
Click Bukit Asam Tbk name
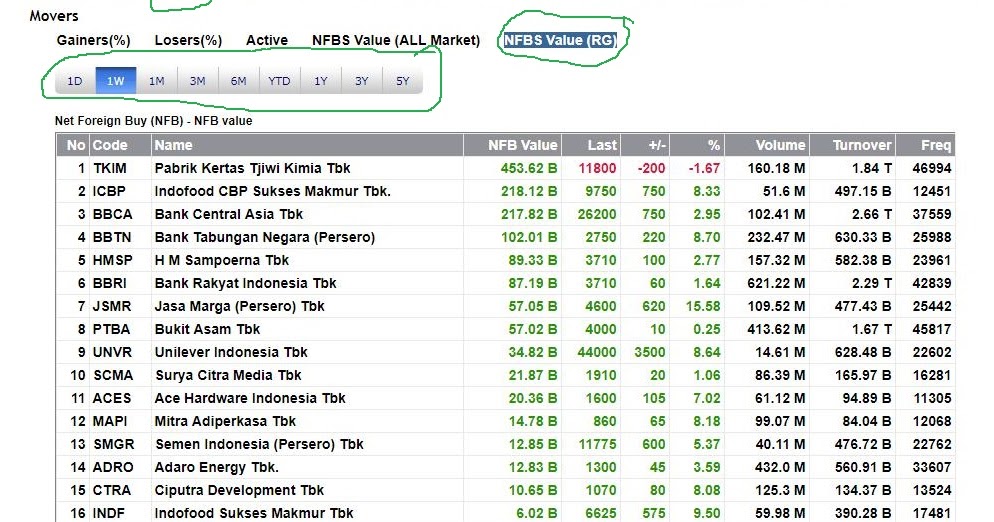[207, 329]
